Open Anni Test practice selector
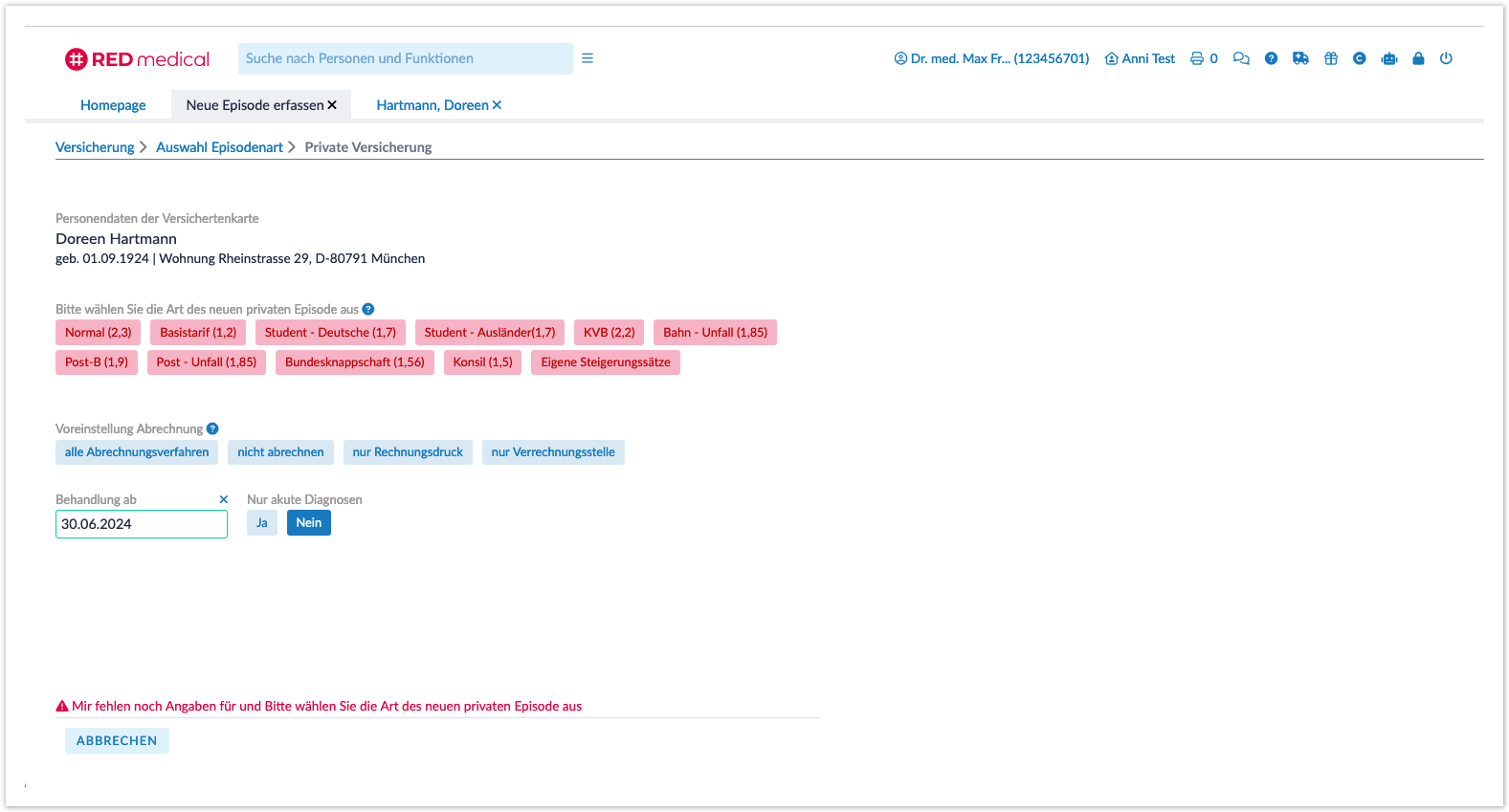The width and height of the screenshot is (1509, 812). 1140,58
